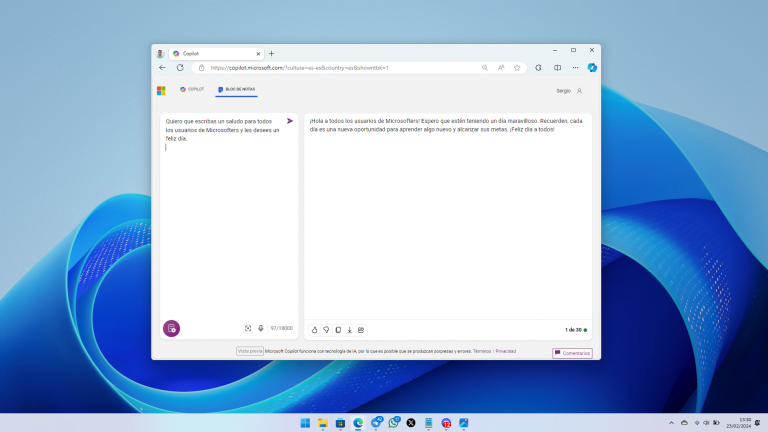
Task: Open the taskbar clock and date
Action: (x=739, y=423)
